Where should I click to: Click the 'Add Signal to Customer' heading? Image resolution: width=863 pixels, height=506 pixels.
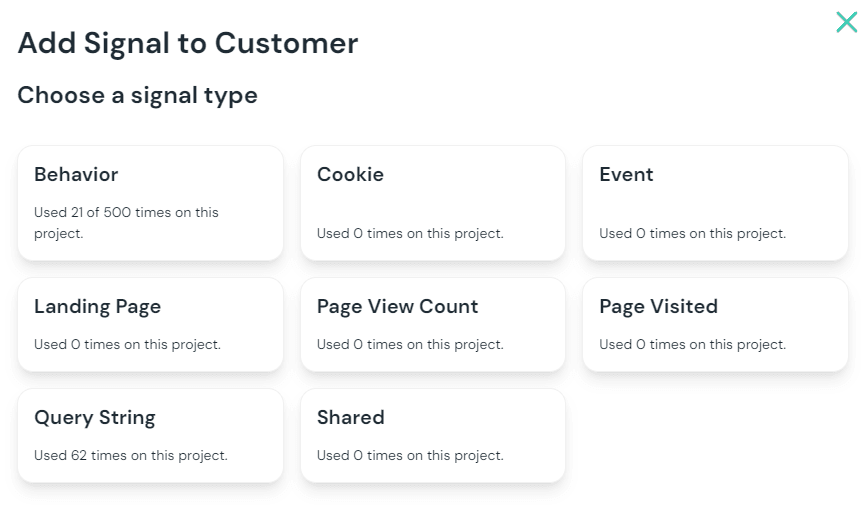188,43
